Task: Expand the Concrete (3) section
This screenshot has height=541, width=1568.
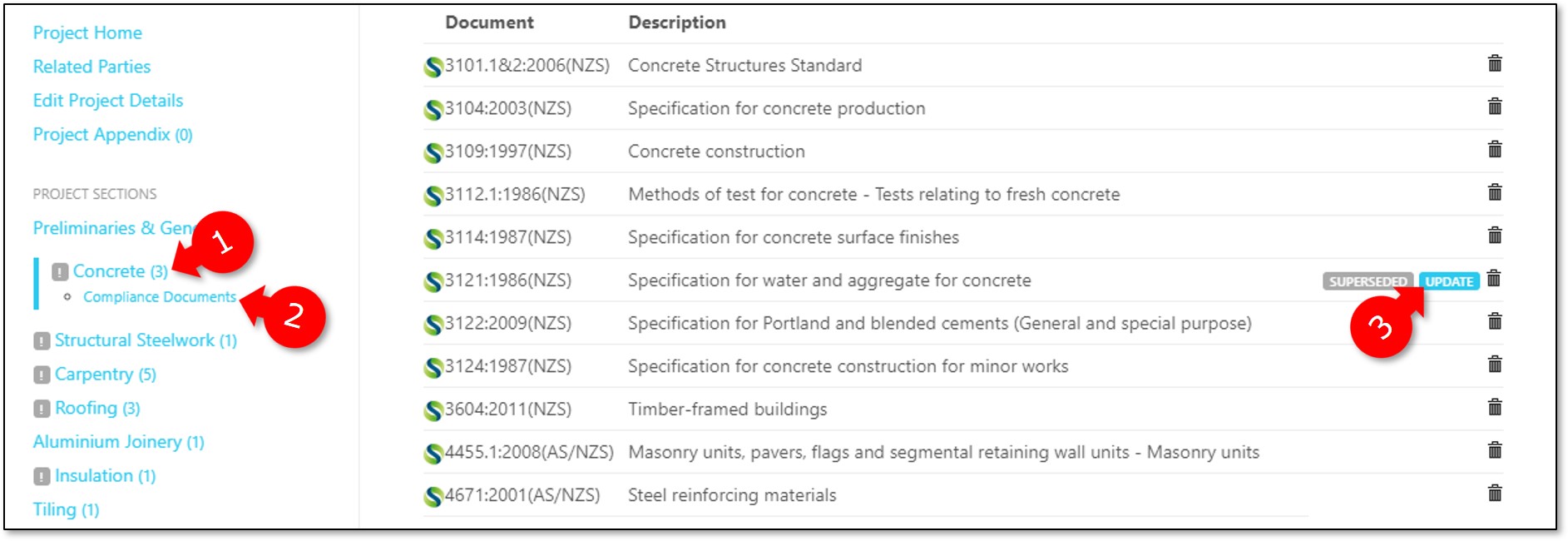Action: tap(120, 271)
